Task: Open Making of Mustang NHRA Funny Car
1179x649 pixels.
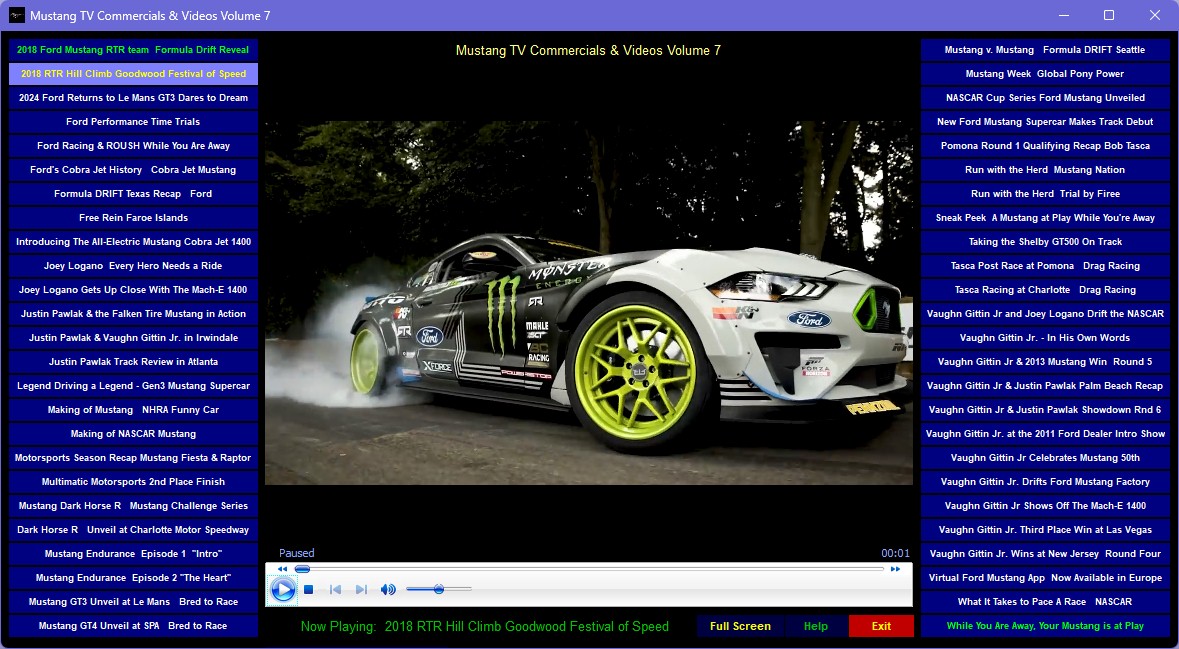Action: [x=133, y=410]
